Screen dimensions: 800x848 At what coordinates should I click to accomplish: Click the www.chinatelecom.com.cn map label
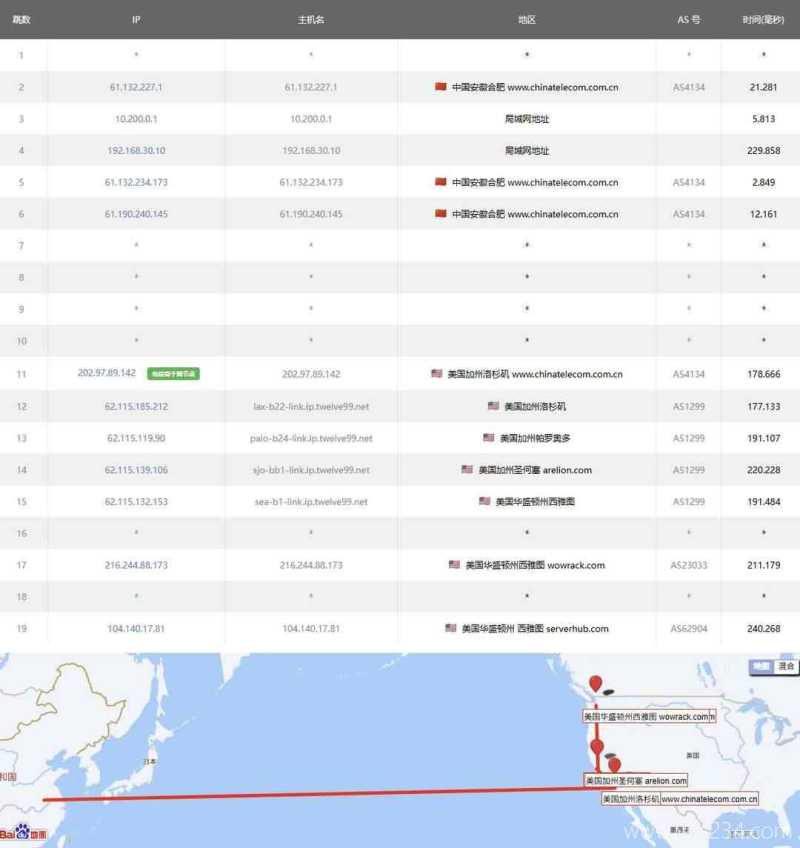point(680,797)
